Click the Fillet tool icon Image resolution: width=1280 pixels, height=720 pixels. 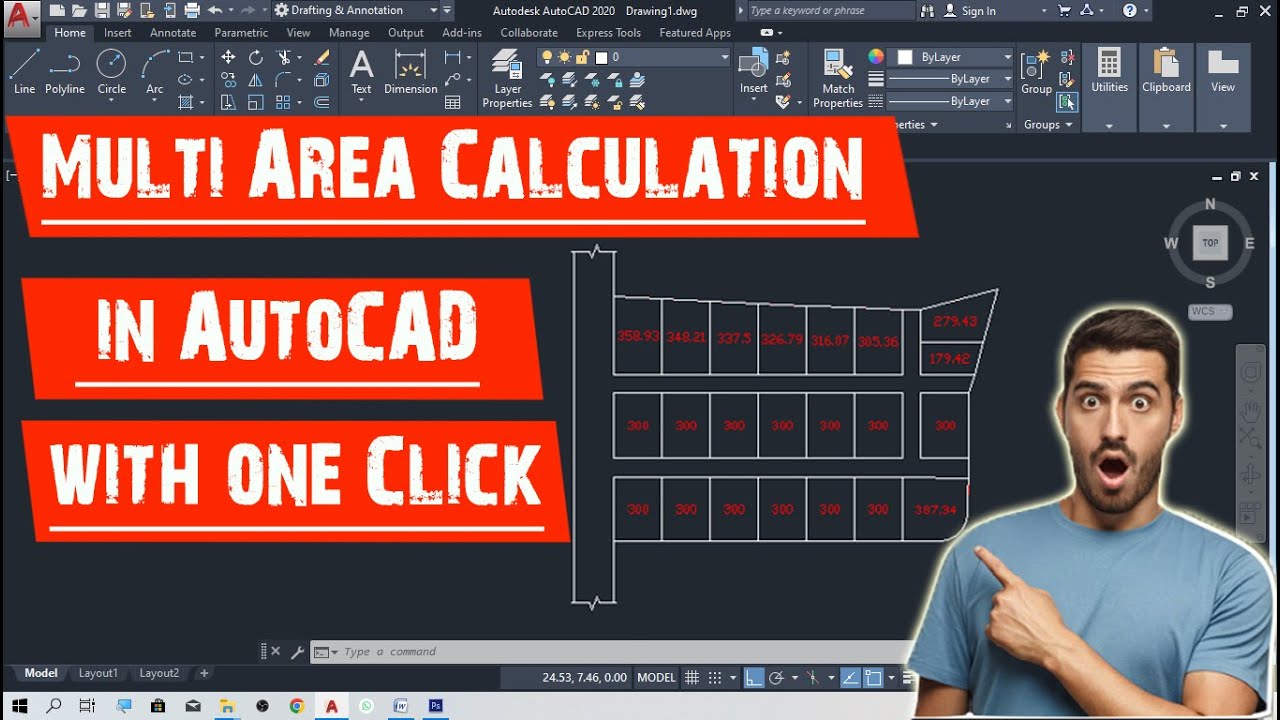tap(284, 80)
